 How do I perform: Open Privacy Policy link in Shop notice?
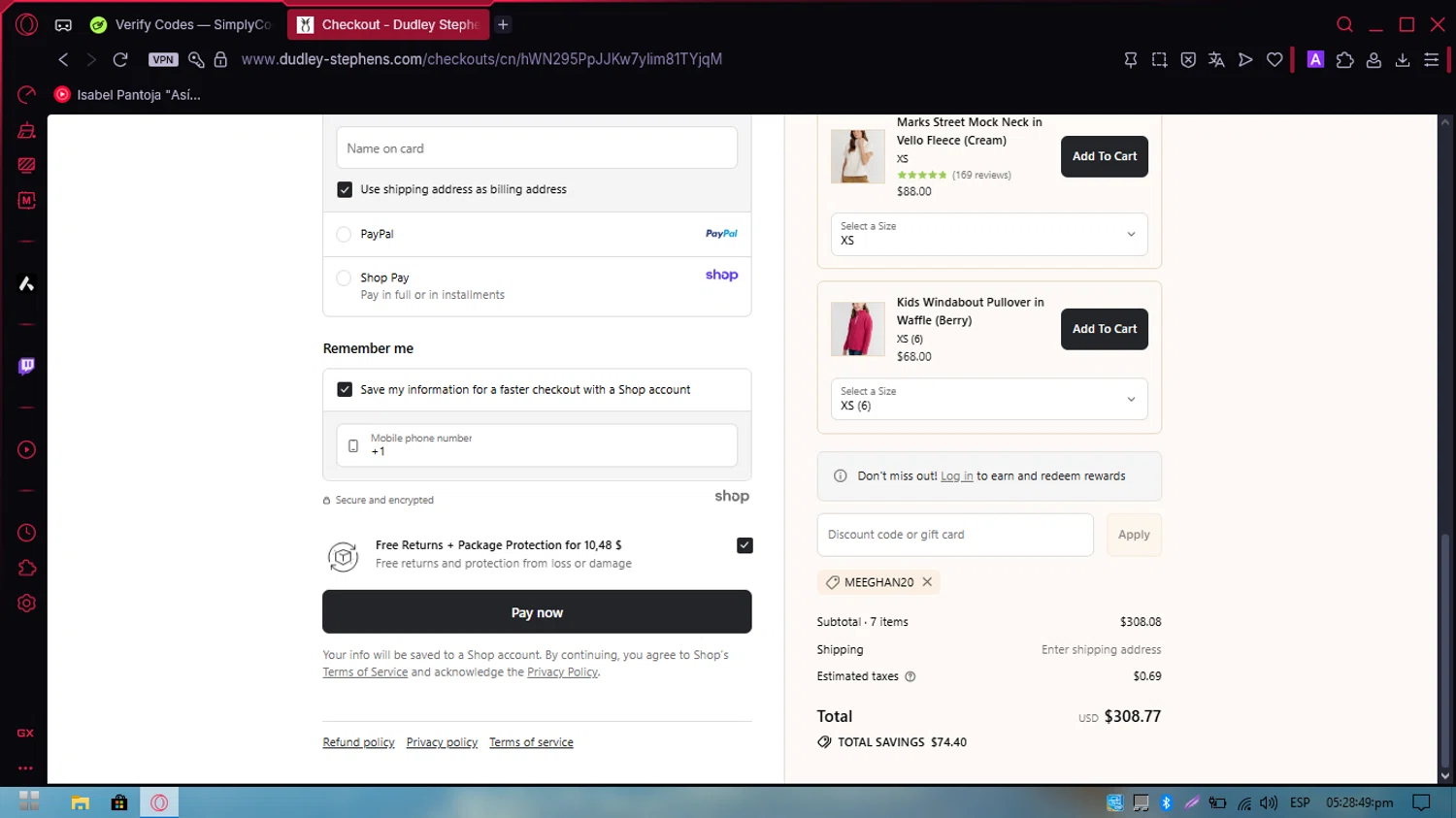tap(562, 672)
